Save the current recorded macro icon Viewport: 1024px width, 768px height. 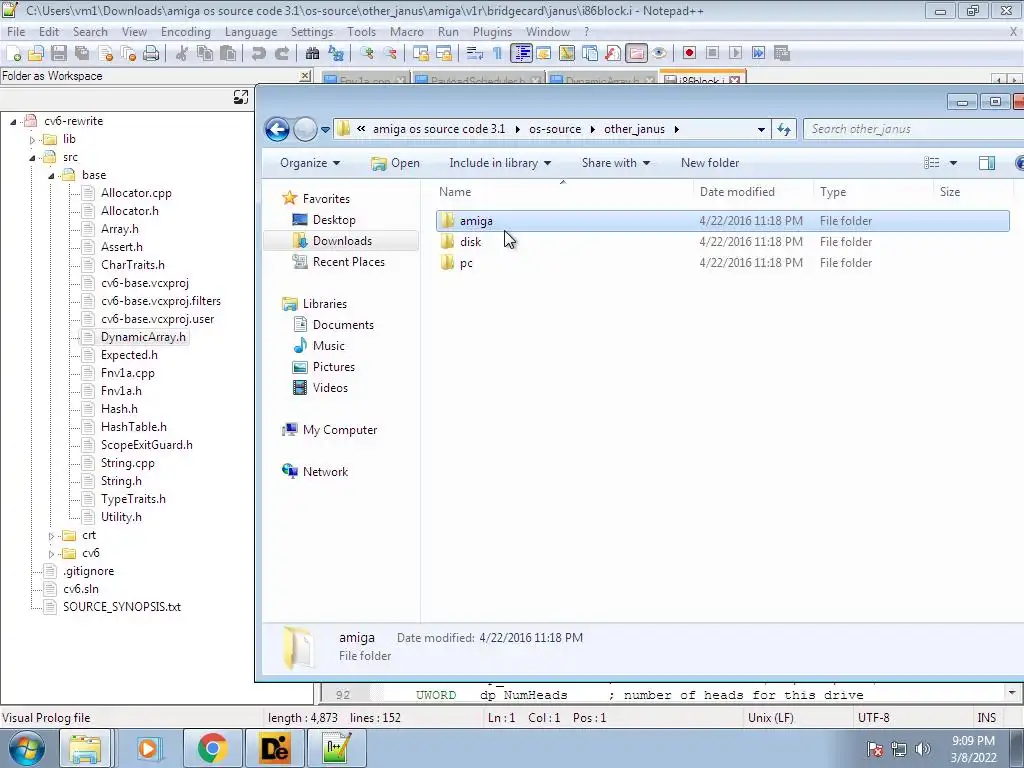(x=782, y=54)
